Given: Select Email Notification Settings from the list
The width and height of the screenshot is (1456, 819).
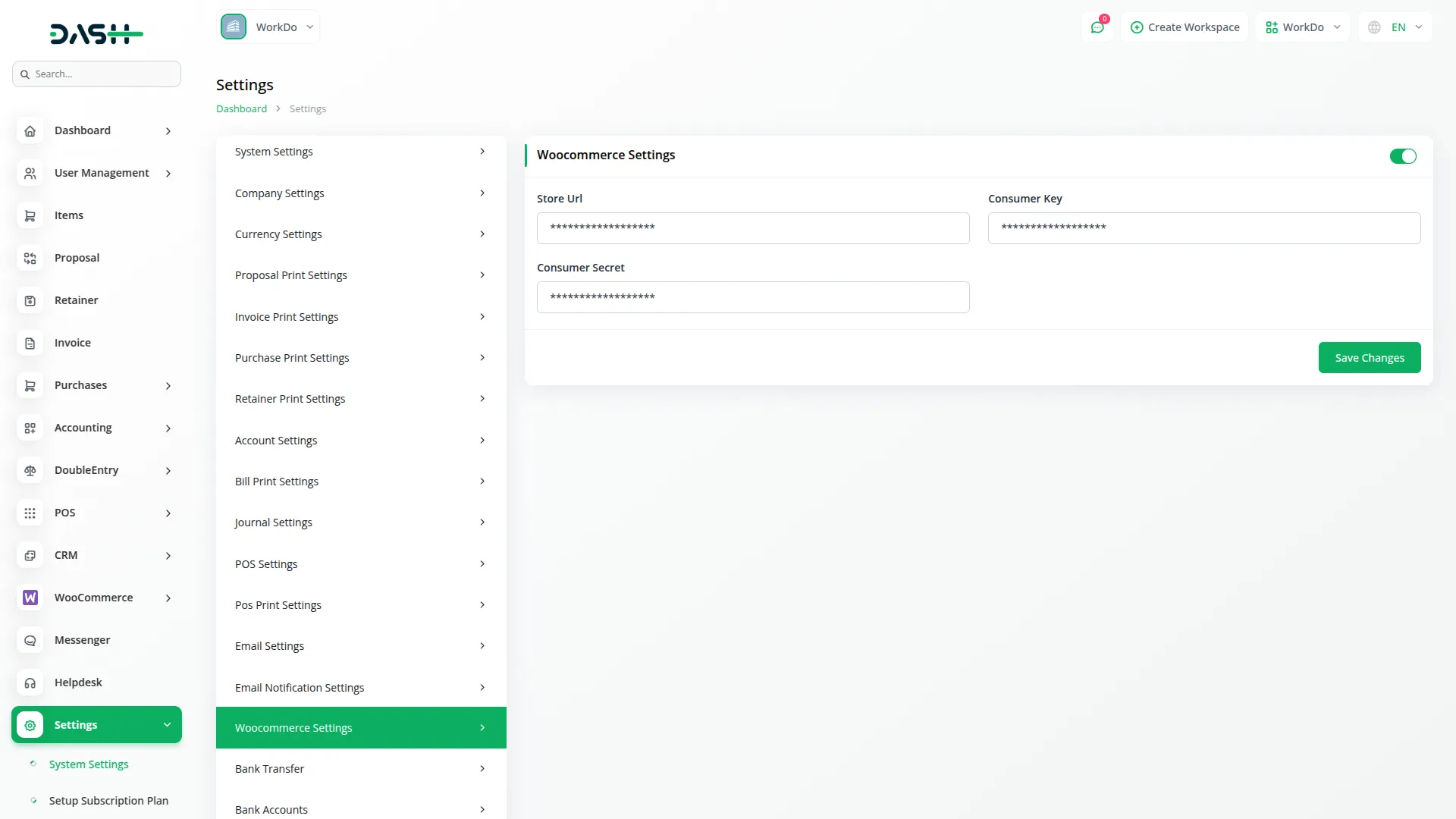Looking at the screenshot, I should pos(361,687).
